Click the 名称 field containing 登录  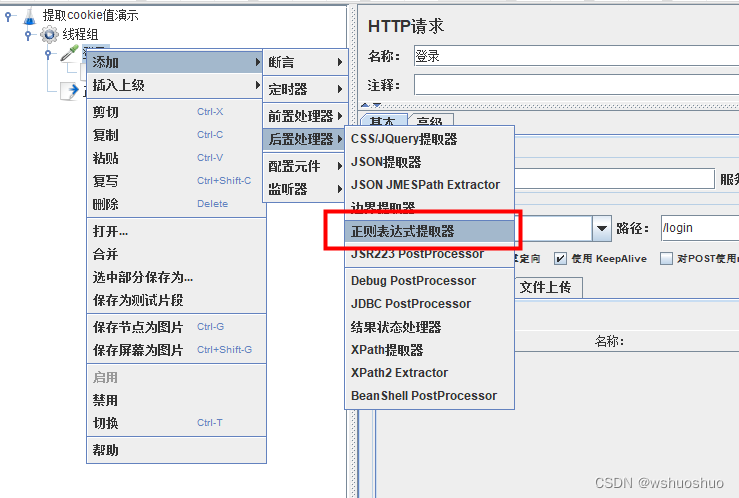(576, 56)
